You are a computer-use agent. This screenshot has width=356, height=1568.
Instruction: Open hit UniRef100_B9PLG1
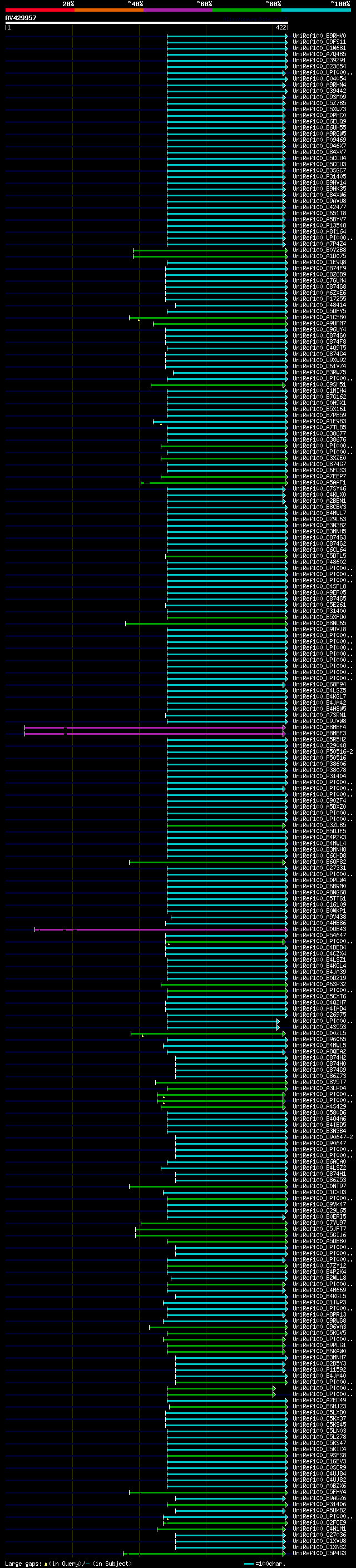319,1346
